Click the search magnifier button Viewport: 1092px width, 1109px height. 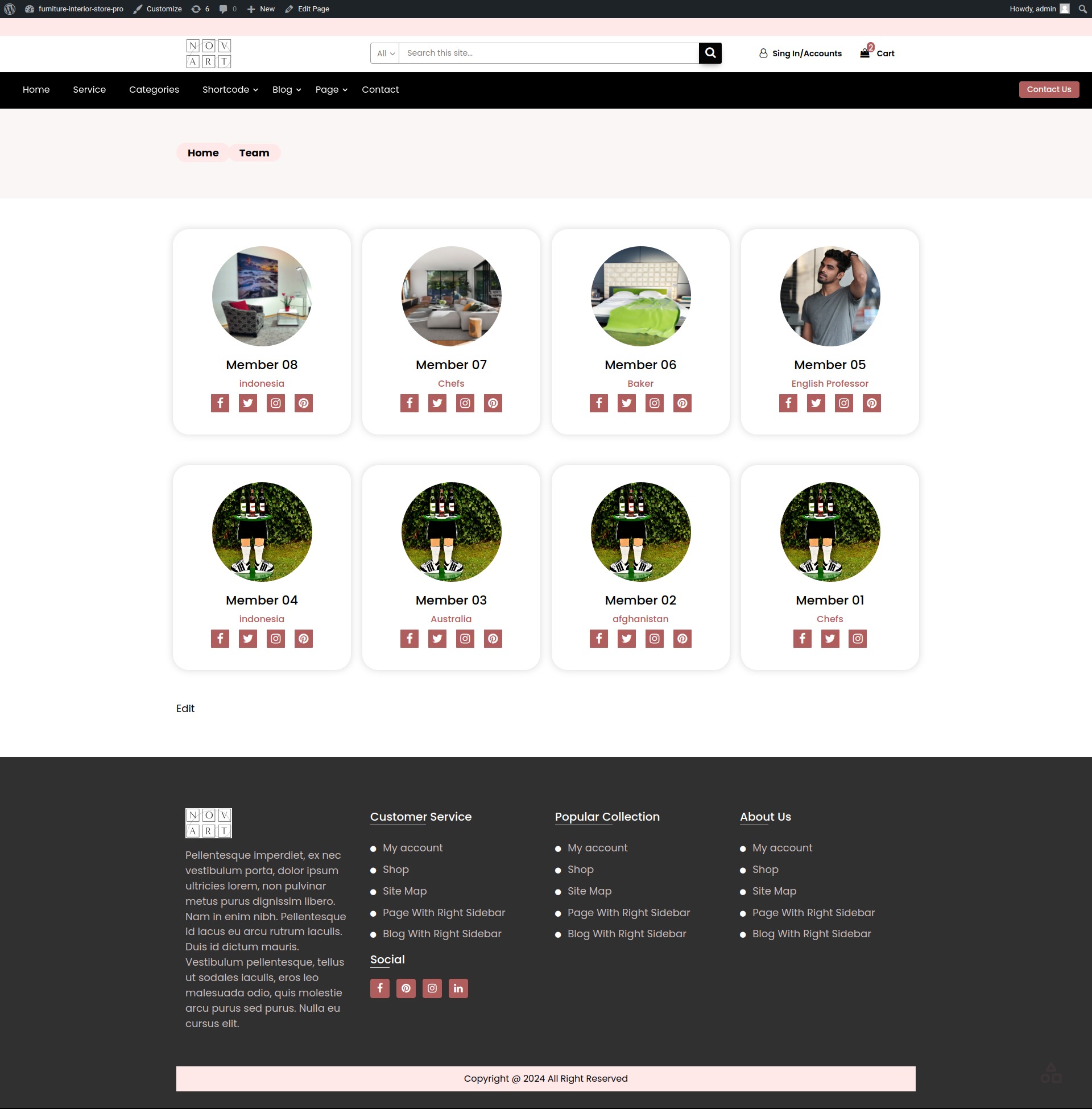pos(709,53)
